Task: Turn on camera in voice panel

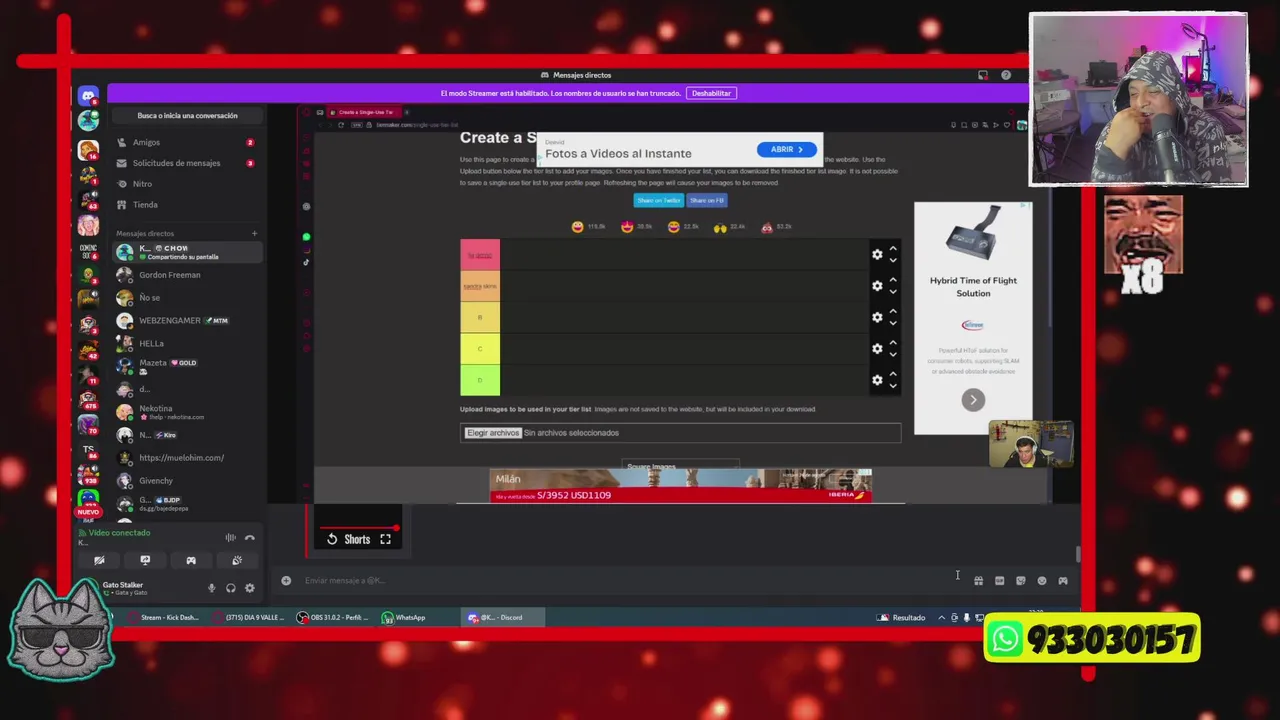Action: click(99, 560)
